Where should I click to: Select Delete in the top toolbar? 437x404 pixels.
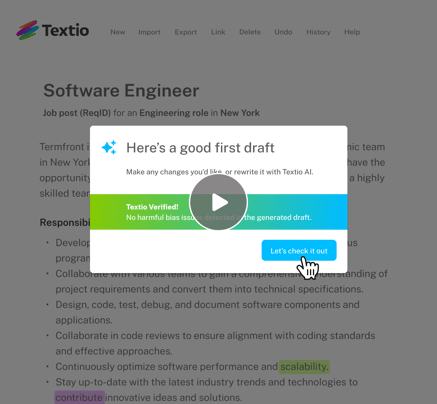[x=250, y=32]
